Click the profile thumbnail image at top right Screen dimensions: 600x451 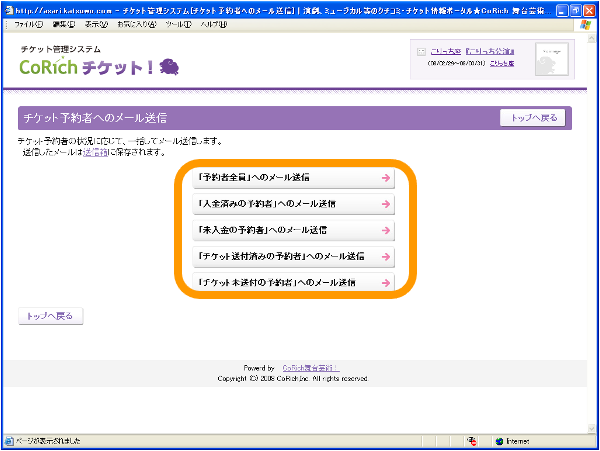[551, 61]
